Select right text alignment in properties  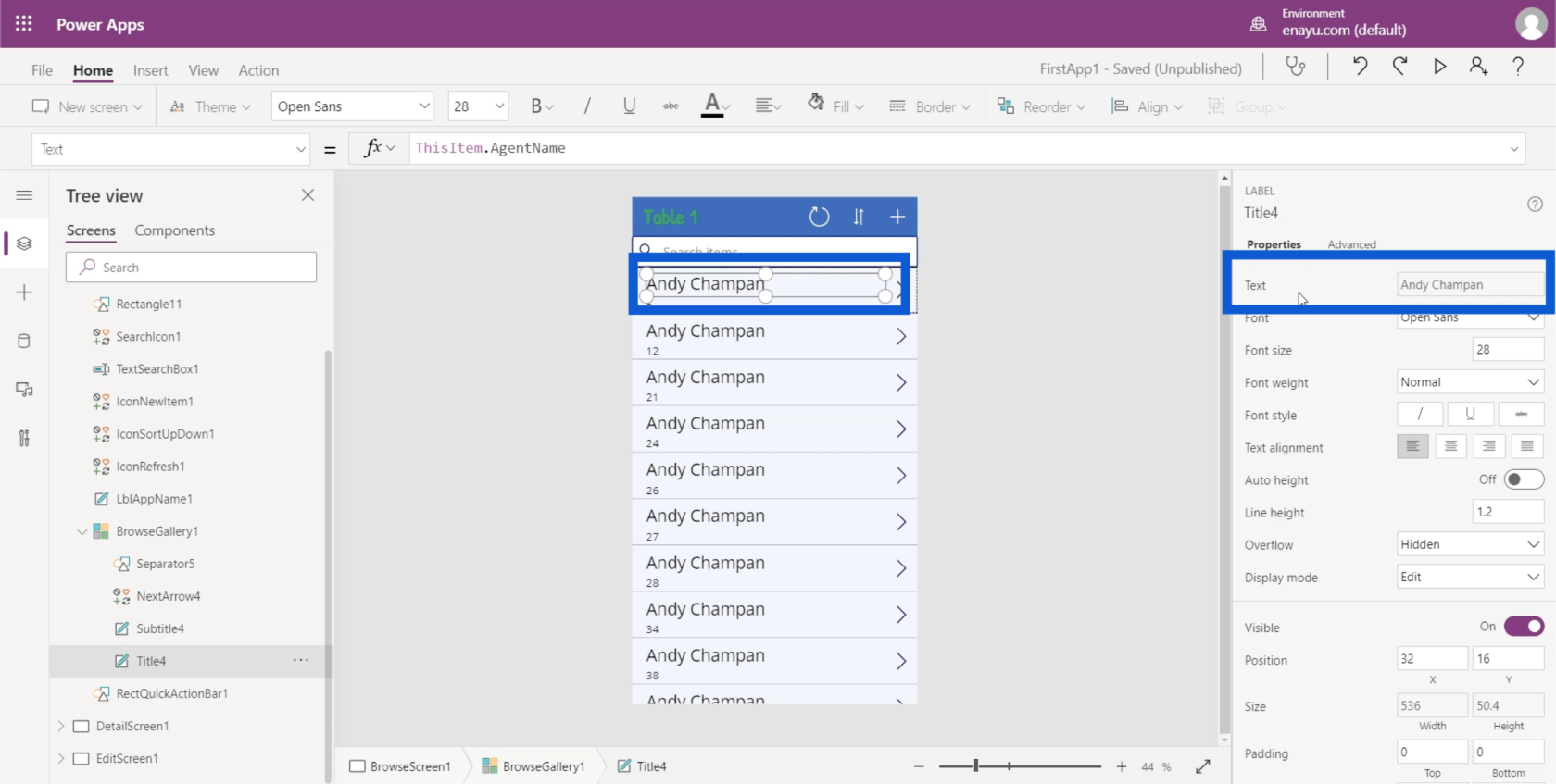(1488, 446)
